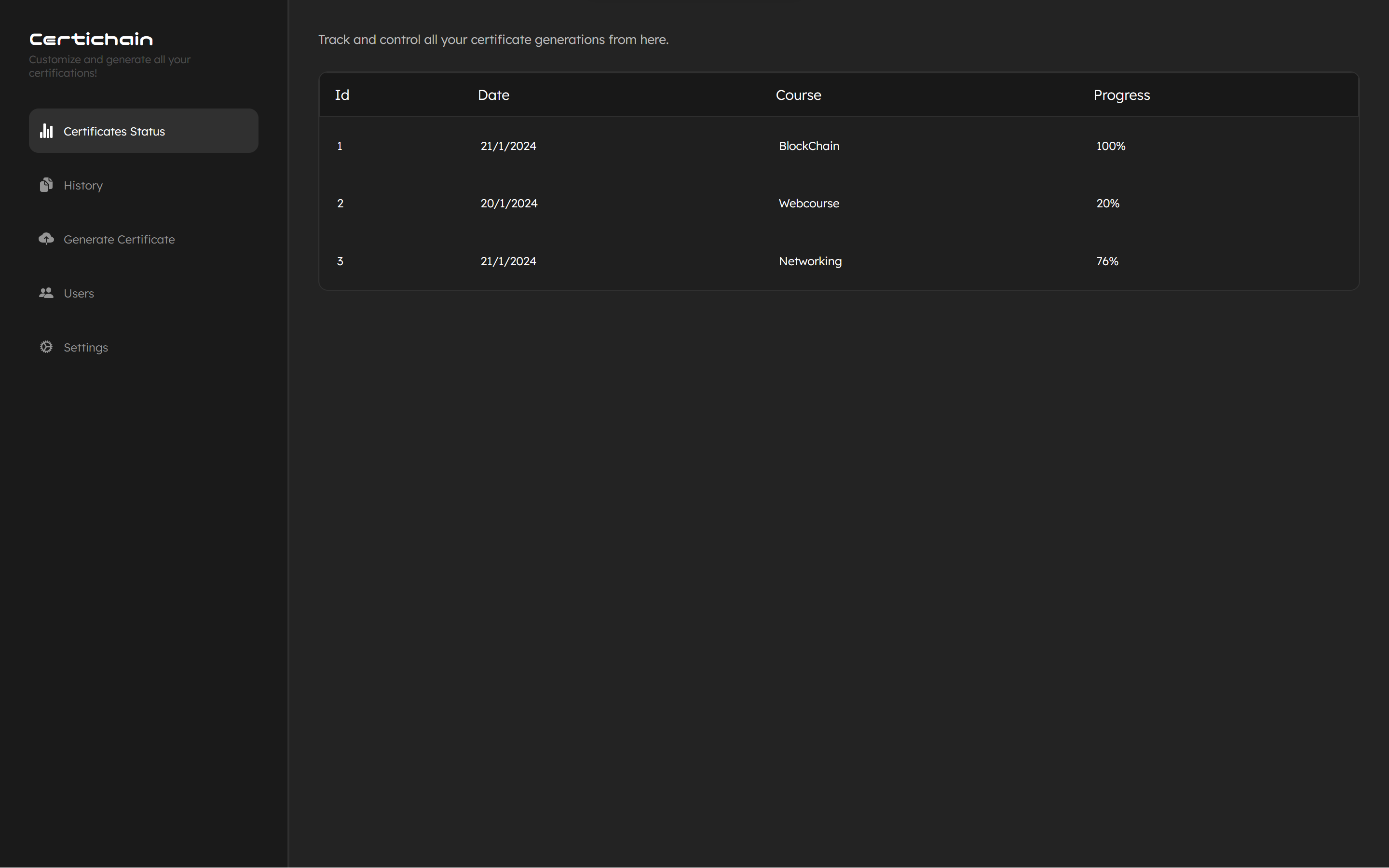
Task: Go to Generate Certificate section
Action: click(x=119, y=239)
